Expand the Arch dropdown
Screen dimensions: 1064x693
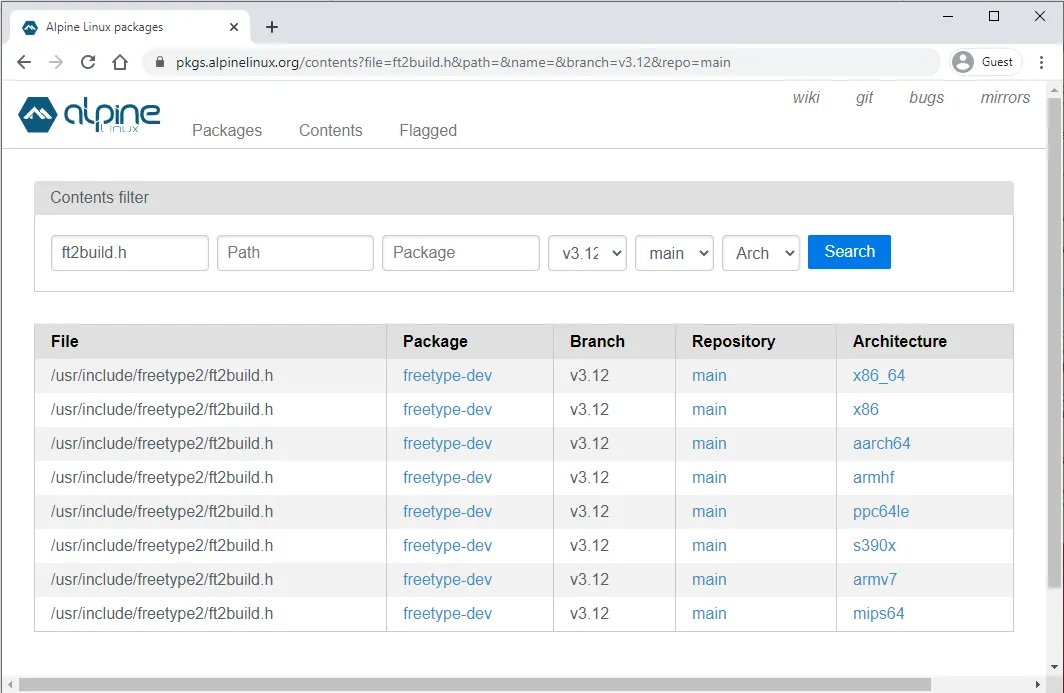click(x=761, y=253)
